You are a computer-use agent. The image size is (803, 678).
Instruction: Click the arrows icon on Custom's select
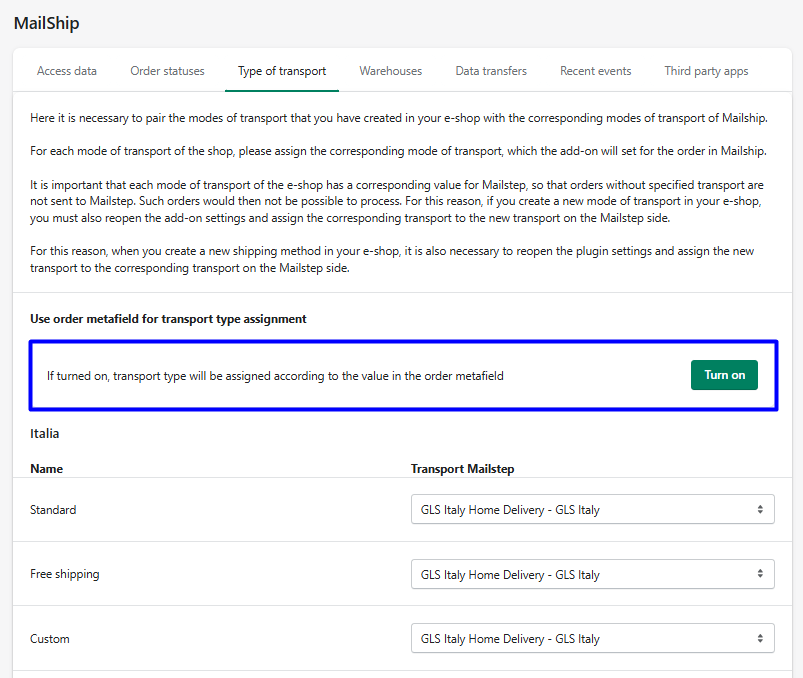tap(760, 638)
